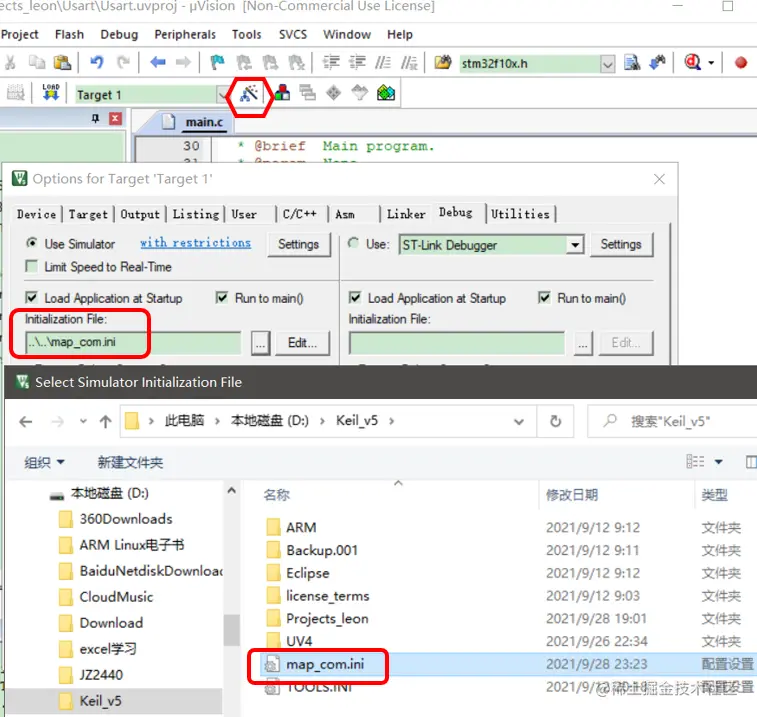Switch to the C/C++ tab
757x717 pixels.
point(300,214)
